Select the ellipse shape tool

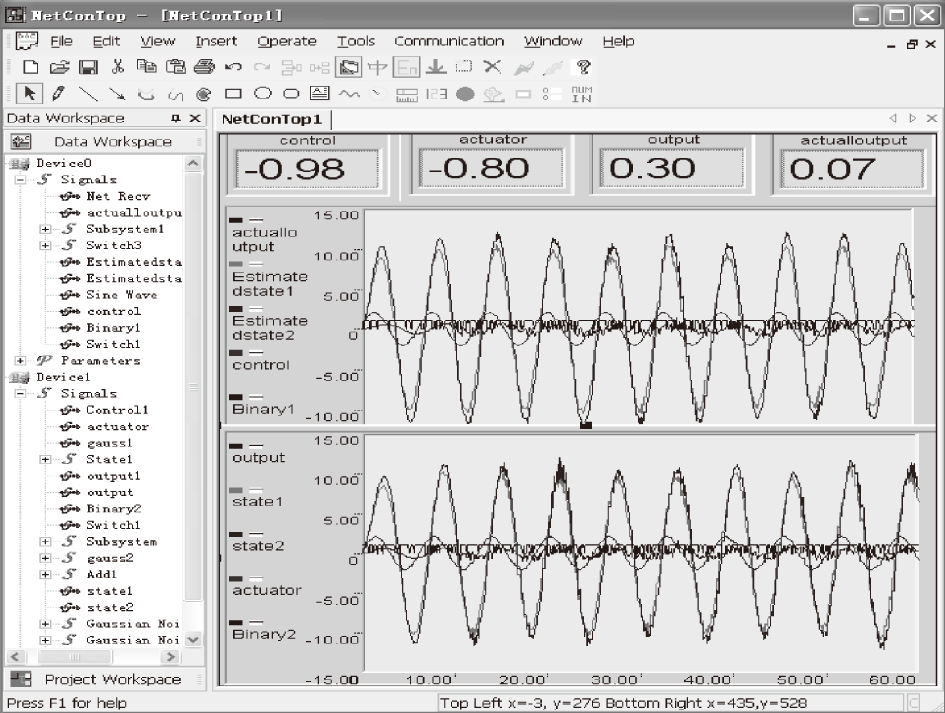point(263,93)
